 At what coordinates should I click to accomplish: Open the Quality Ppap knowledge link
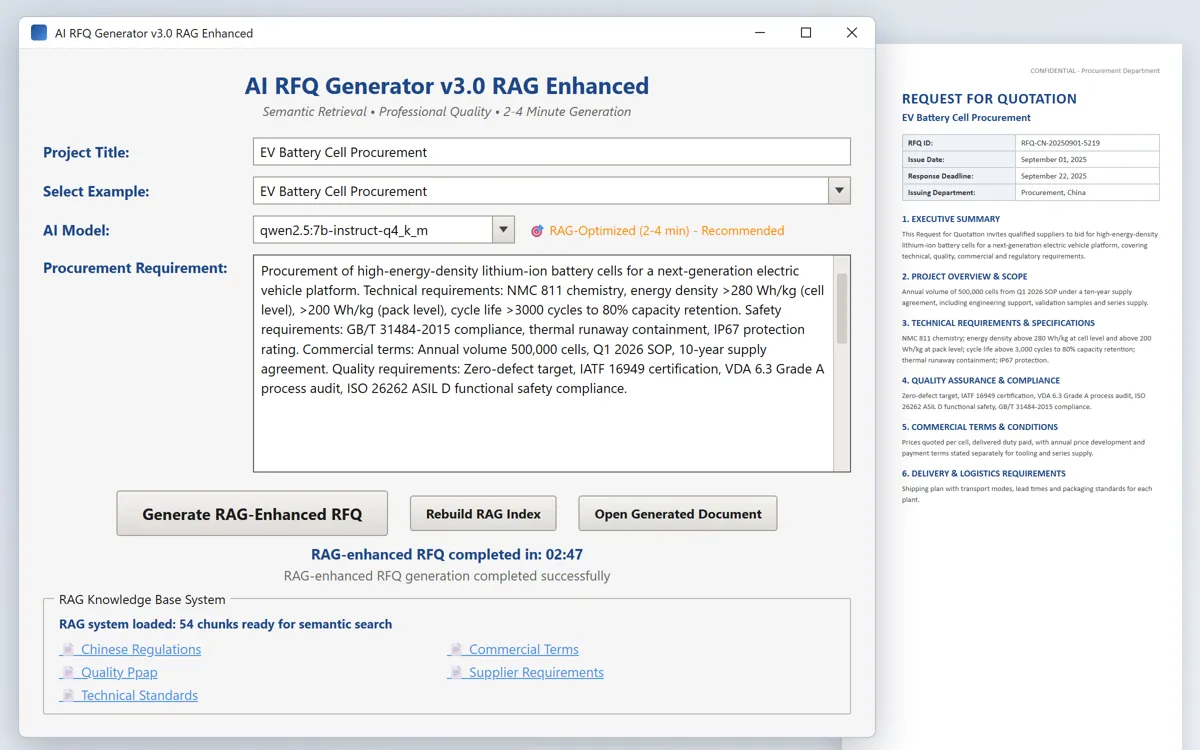coord(119,672)
